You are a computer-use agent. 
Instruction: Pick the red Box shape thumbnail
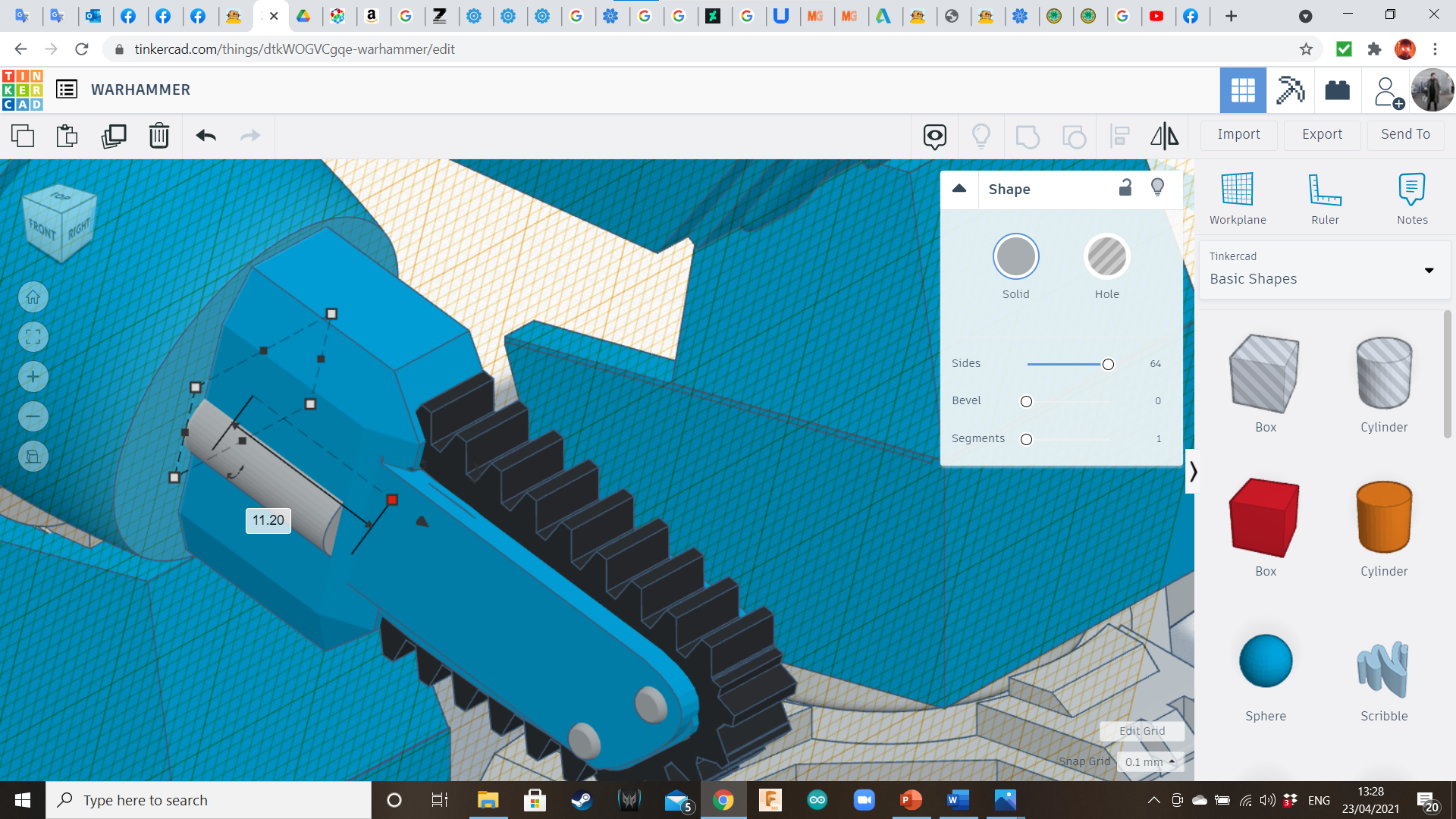tap(1265, 518)
